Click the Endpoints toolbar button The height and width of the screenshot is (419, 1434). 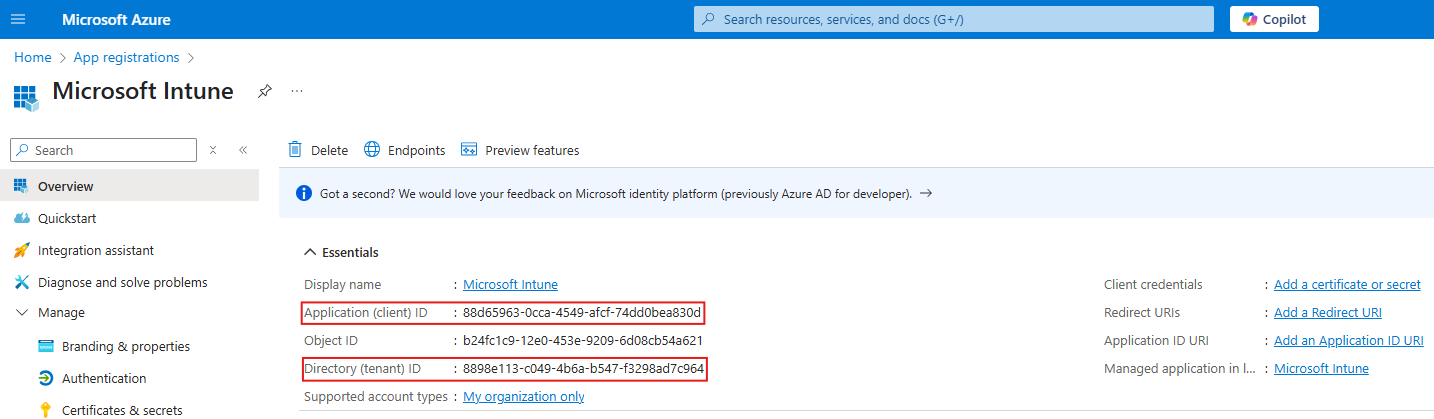(404, 150)
